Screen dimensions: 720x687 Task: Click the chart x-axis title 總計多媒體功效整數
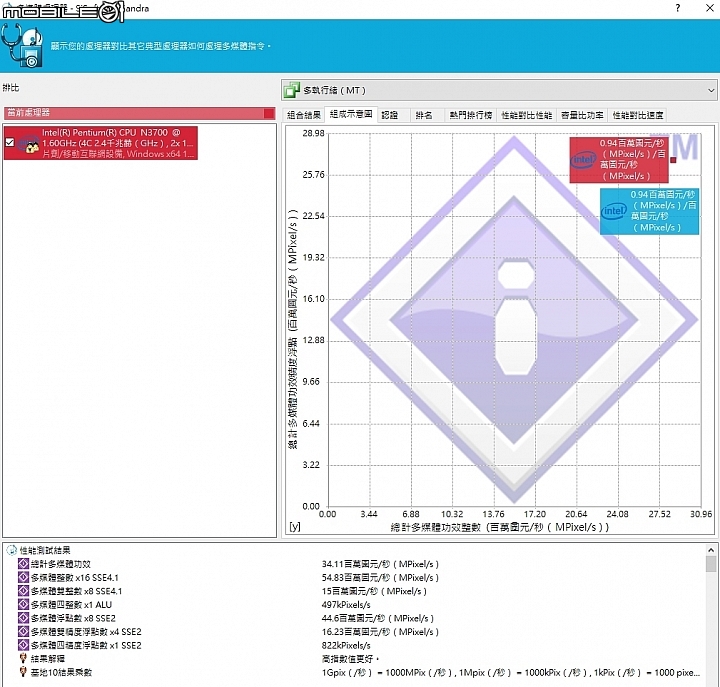(500, 527)
